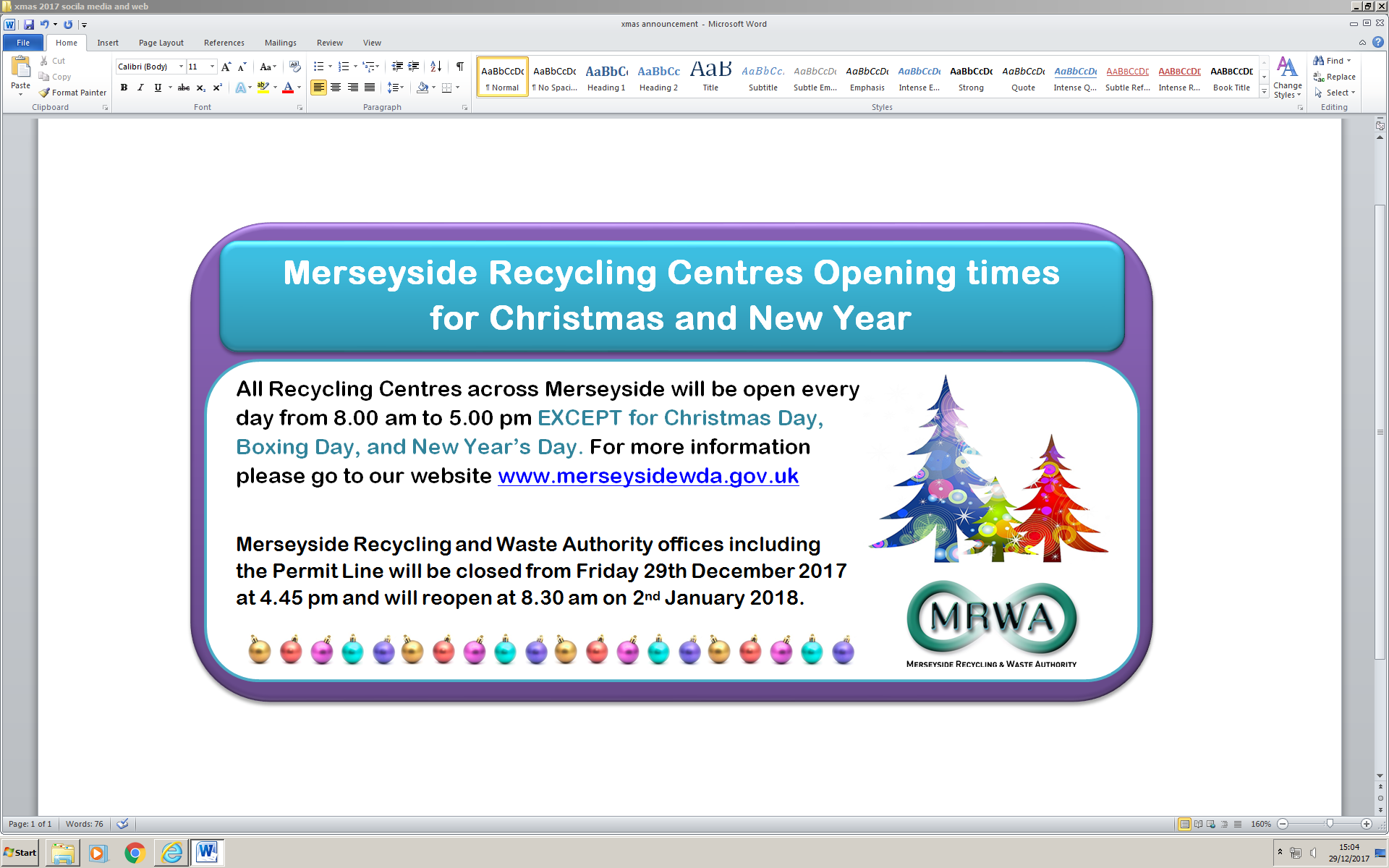Click the Copy command
This screenshot has height=868, width=1389.
[55, 77]
